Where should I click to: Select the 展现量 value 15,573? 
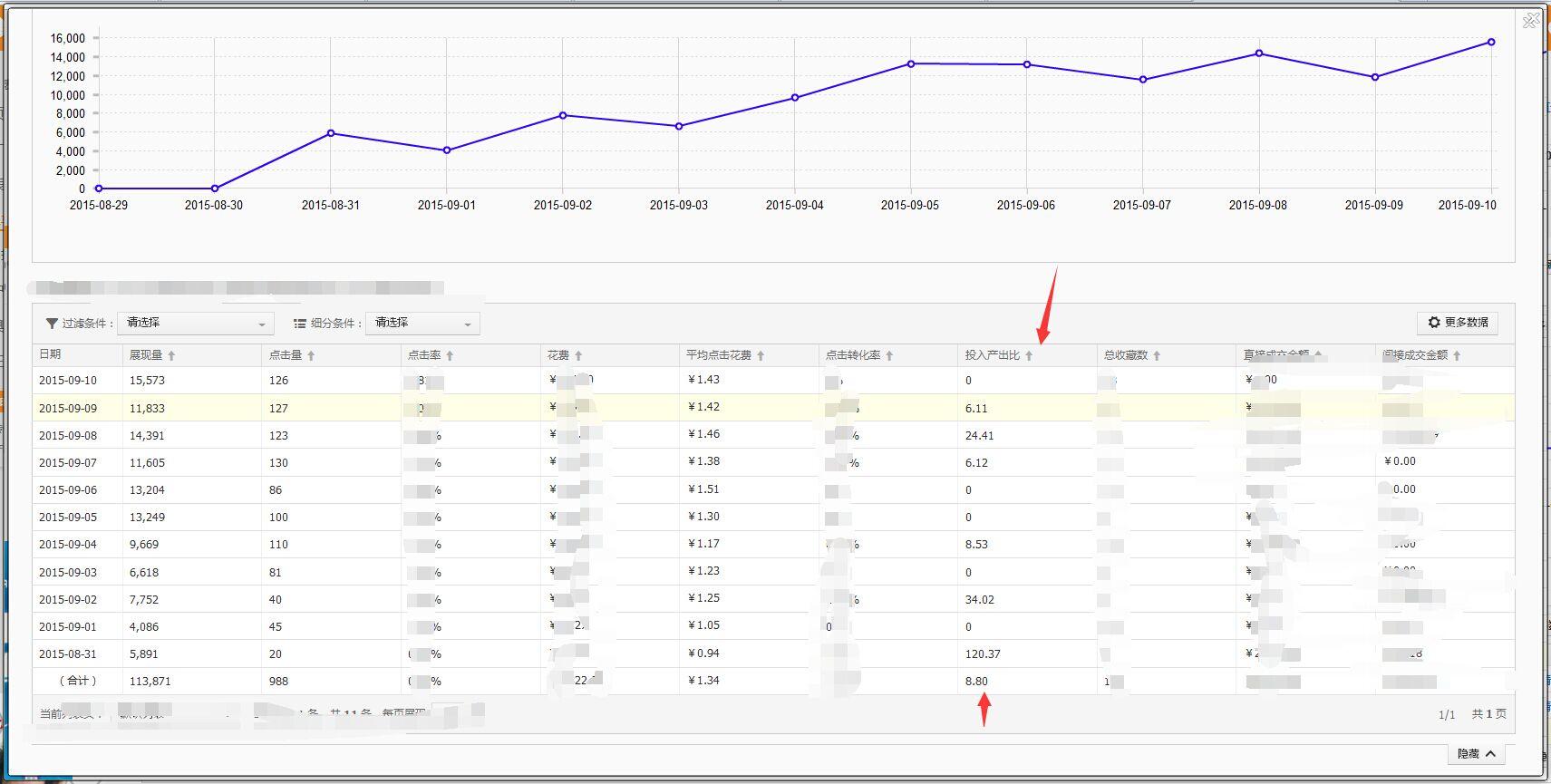148,381
